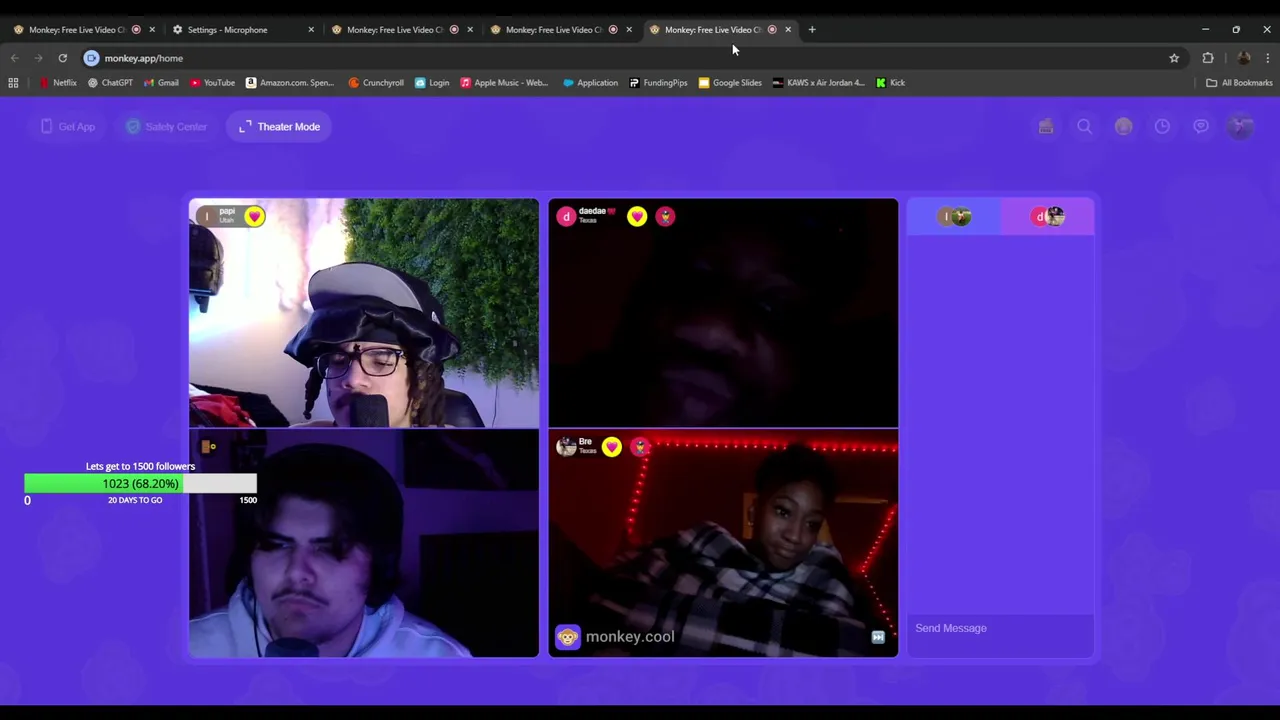Toggle Theater Mode

coord(279,127)
